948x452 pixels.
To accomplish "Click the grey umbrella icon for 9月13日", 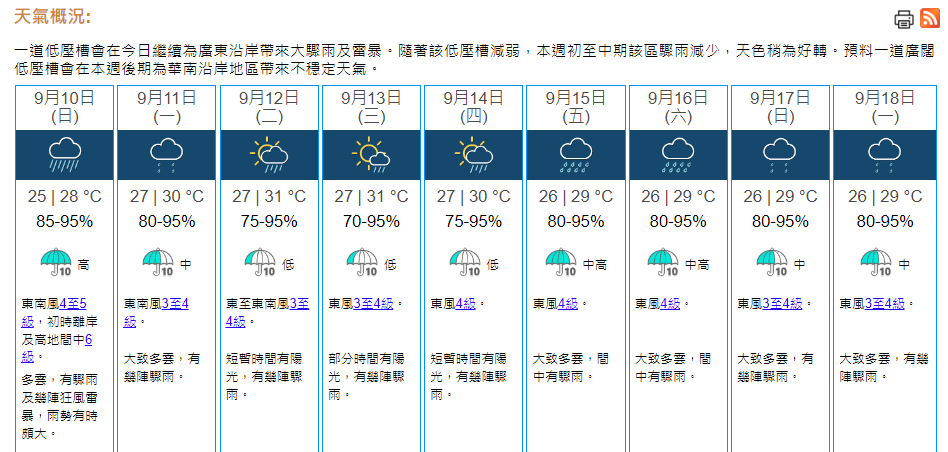I will (x=362, y=263).
